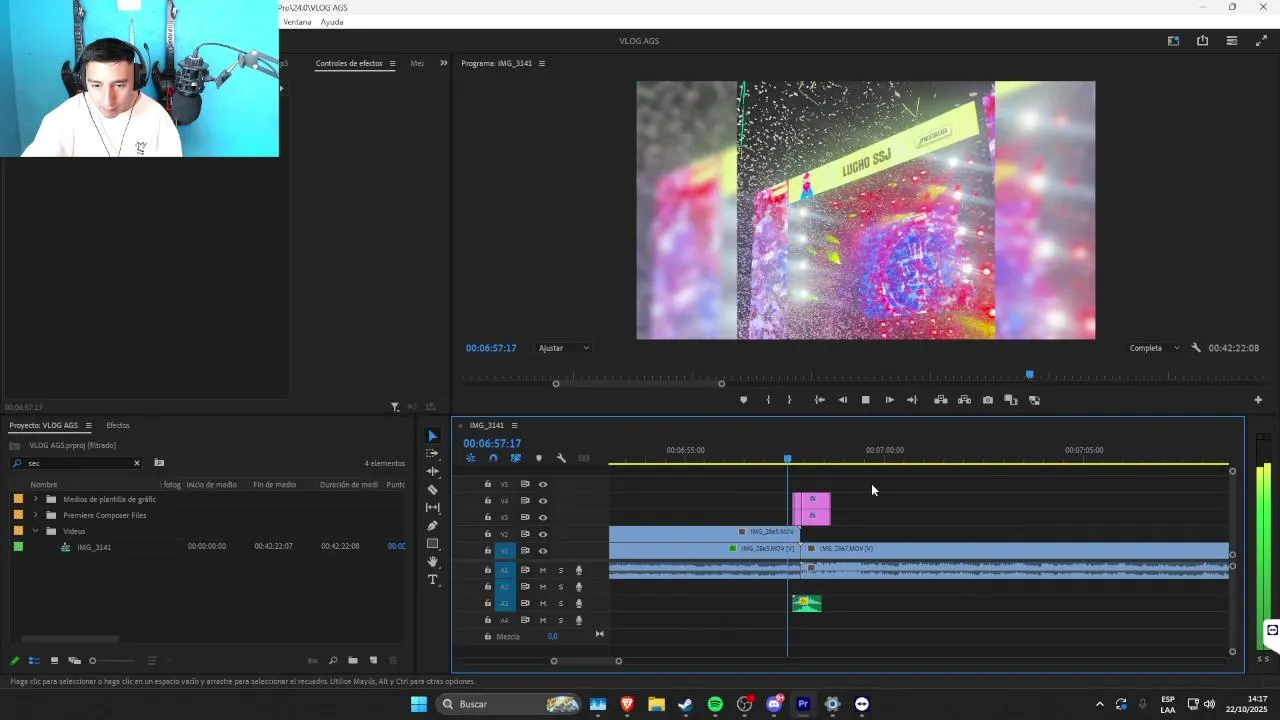This screenshot has width=1280, height=720.
Task: Select the Ripple Edit tool
Action: 432,471
